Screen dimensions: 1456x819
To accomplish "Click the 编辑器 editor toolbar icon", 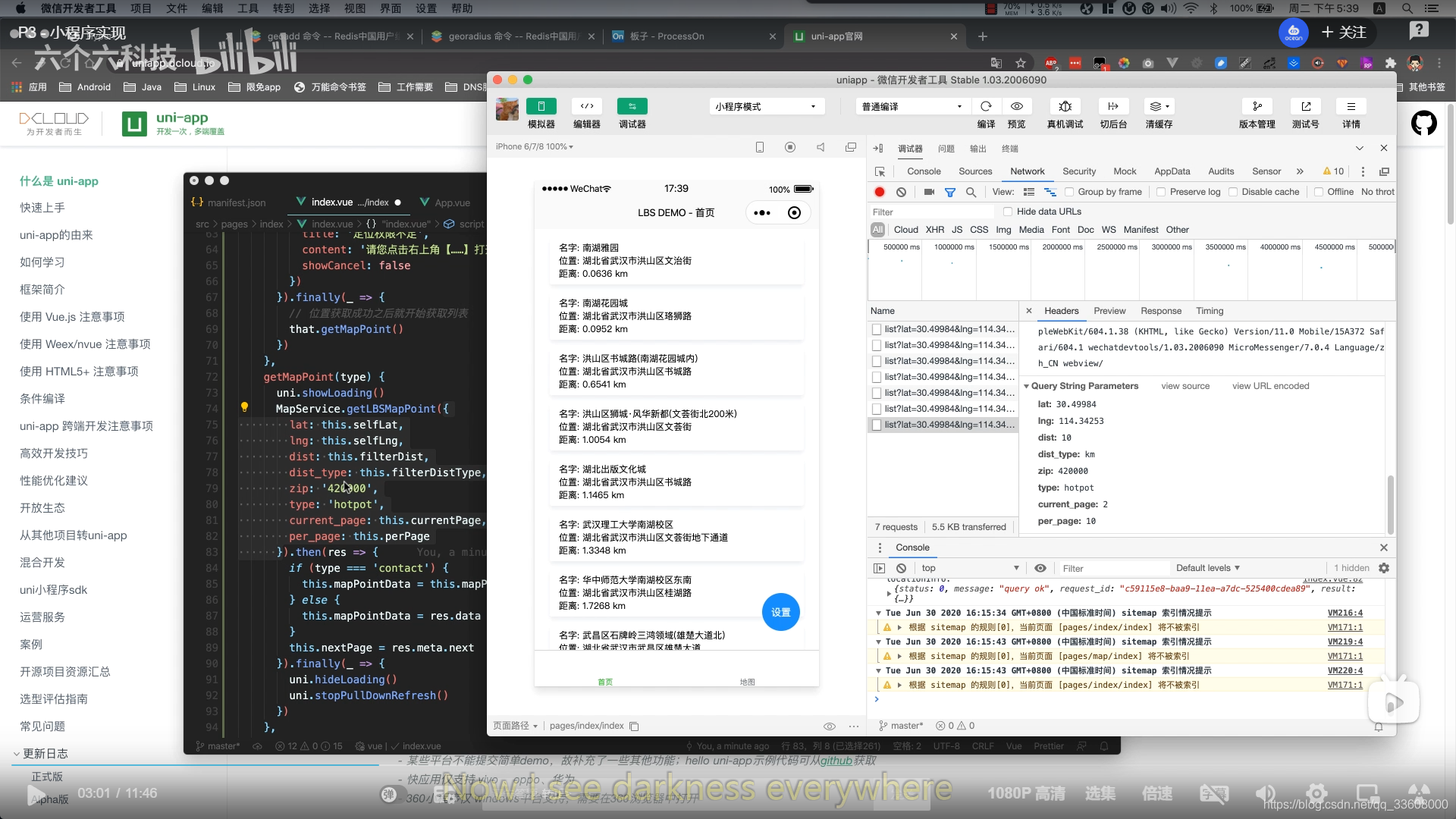I will tap(586, 106).
